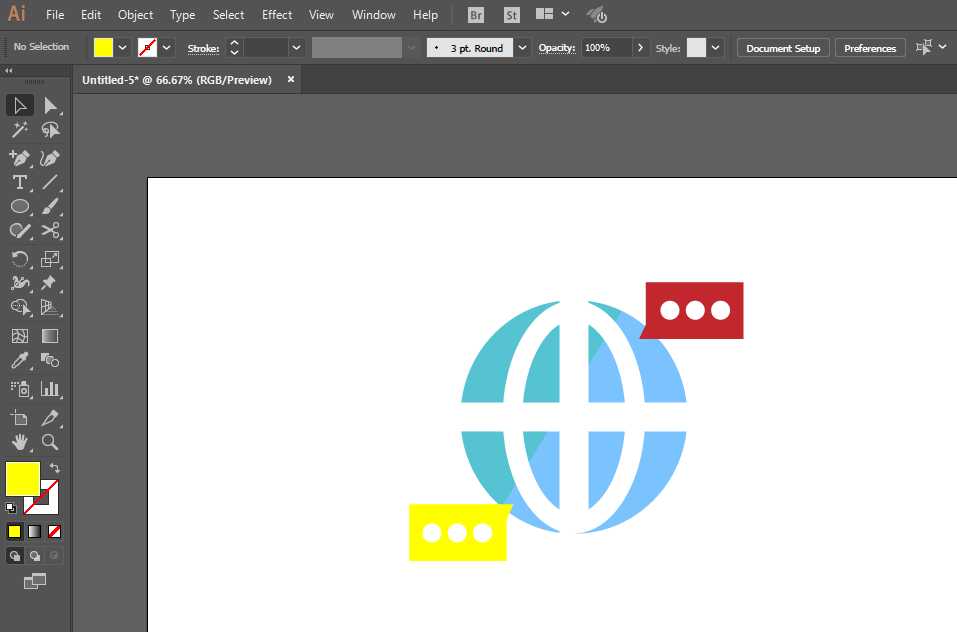Image resolution: width=957 pixels, height=632 pixels.
Task: Pick the Ellipse tool
Action: (20, 206)
